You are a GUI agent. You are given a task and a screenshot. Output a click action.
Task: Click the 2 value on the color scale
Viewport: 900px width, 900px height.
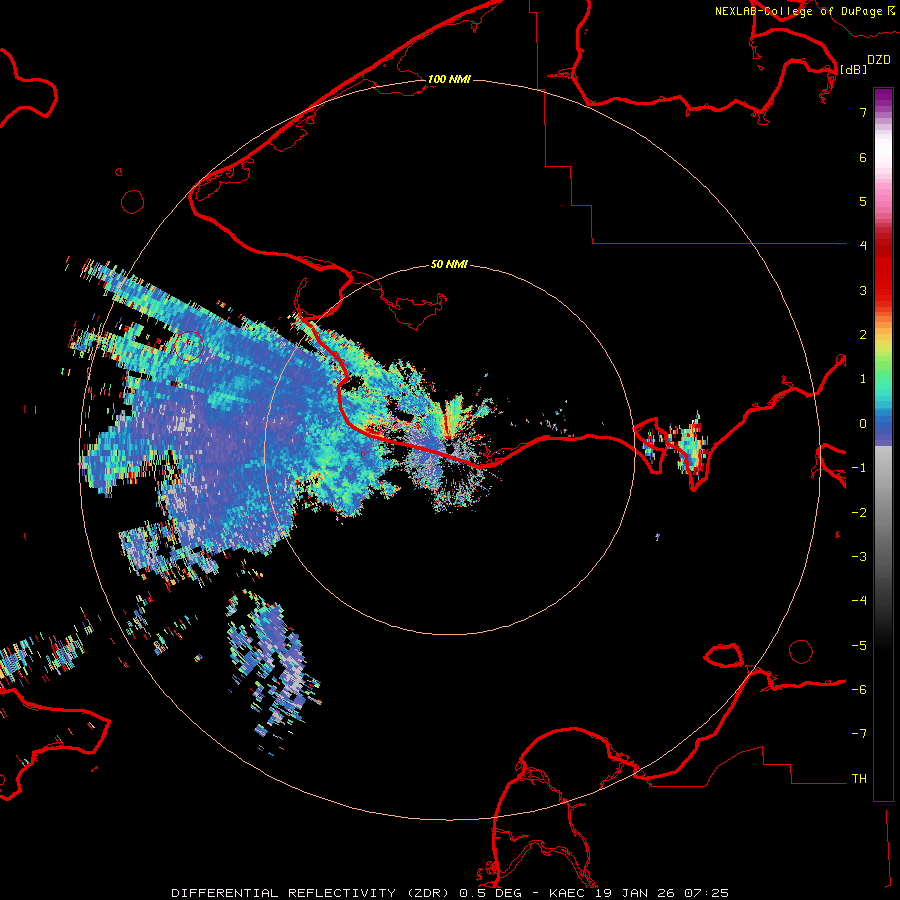(863, 335)
